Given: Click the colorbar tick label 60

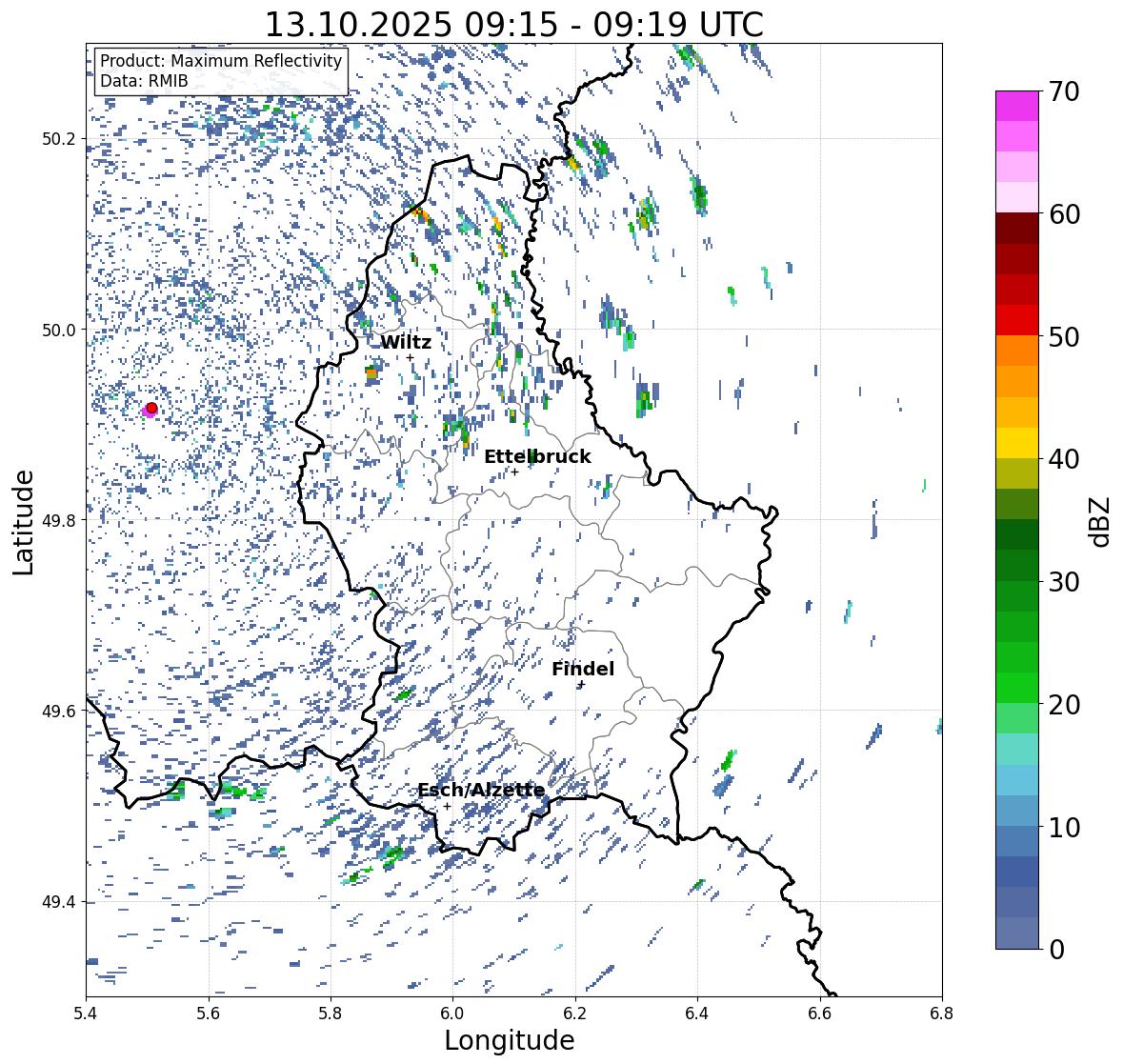Looking at the screenshot, I should click(x=1064, y=214).
